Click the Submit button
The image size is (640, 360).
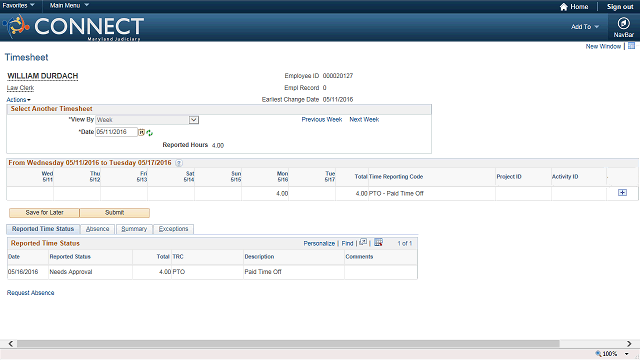(x=115, y=213)
